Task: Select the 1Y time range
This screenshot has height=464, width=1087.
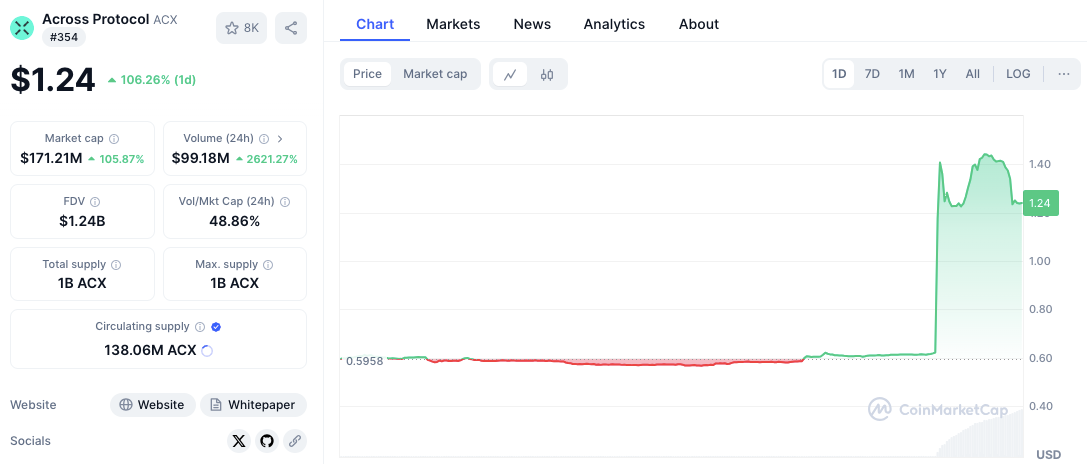Action: (939, 74)
